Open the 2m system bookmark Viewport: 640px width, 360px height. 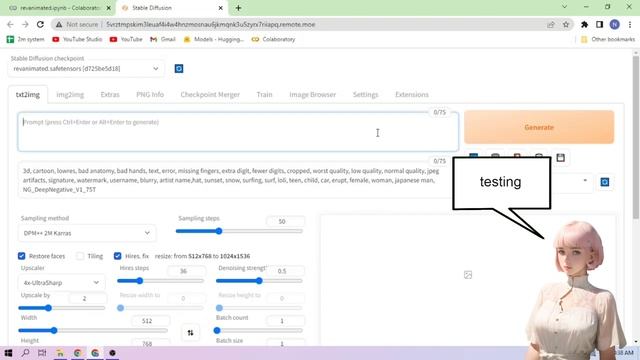click(25, 39)
